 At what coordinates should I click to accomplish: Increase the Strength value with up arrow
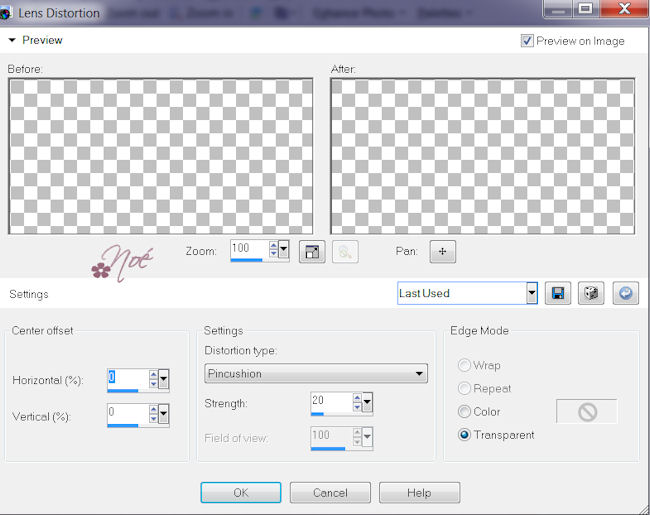[x=356, y=398]
